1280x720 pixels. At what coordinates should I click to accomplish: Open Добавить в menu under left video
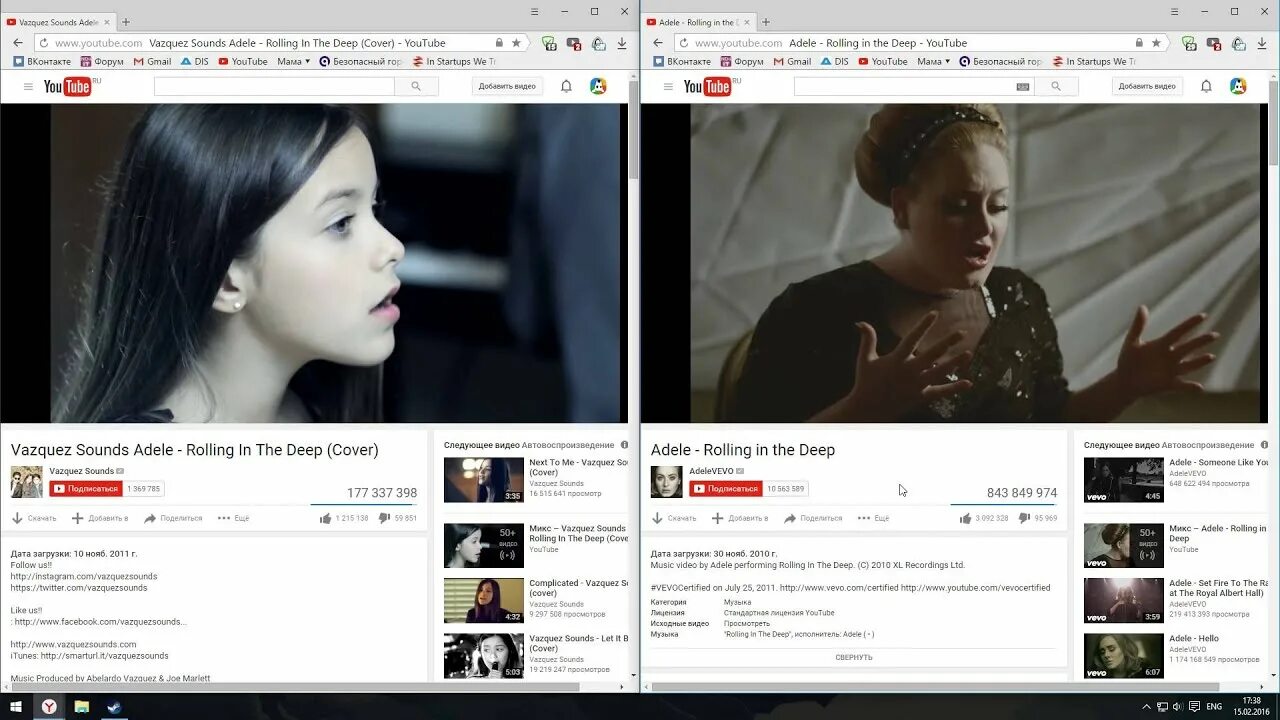(x=99, y=518)
